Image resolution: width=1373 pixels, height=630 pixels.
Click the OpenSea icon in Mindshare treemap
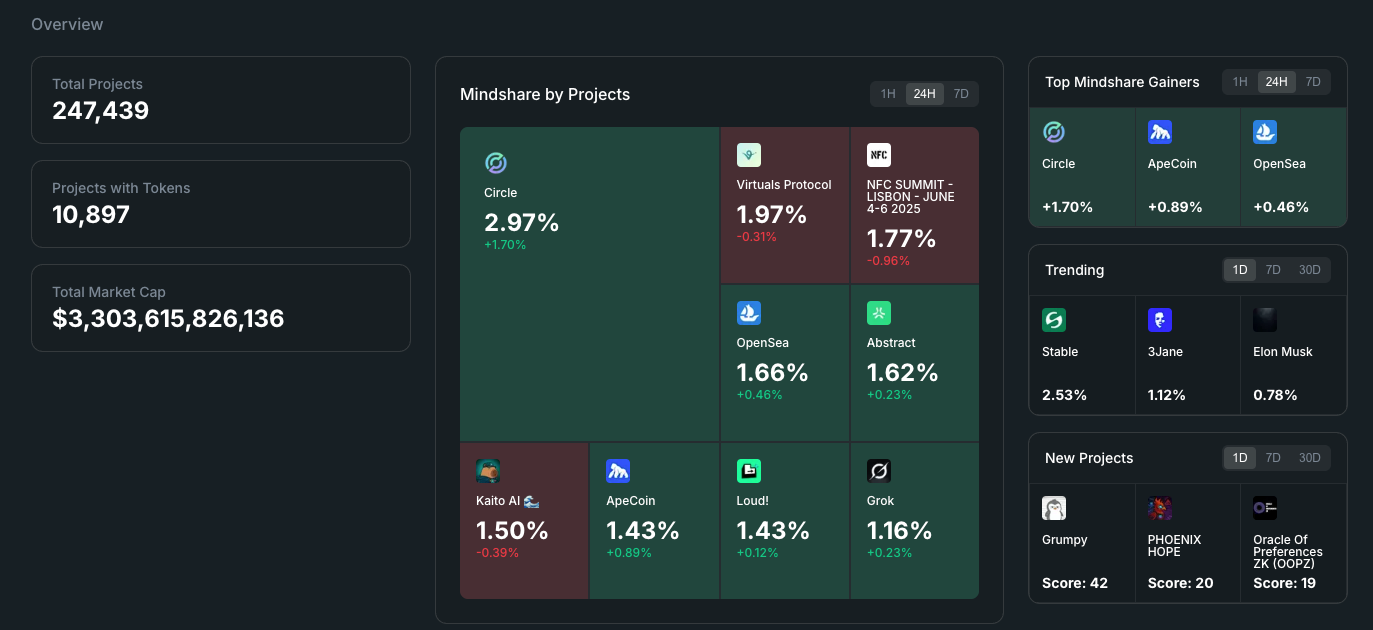(749, 313)
